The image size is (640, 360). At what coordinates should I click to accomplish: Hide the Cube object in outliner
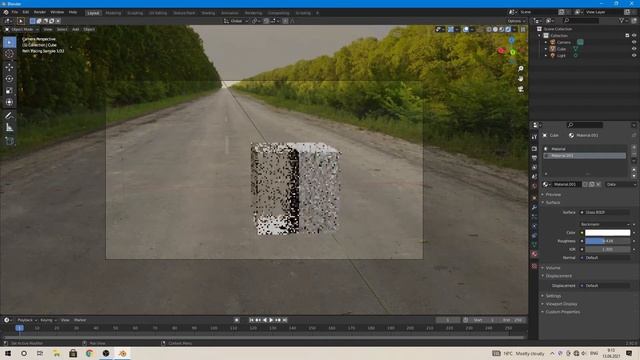coord(634,49)
